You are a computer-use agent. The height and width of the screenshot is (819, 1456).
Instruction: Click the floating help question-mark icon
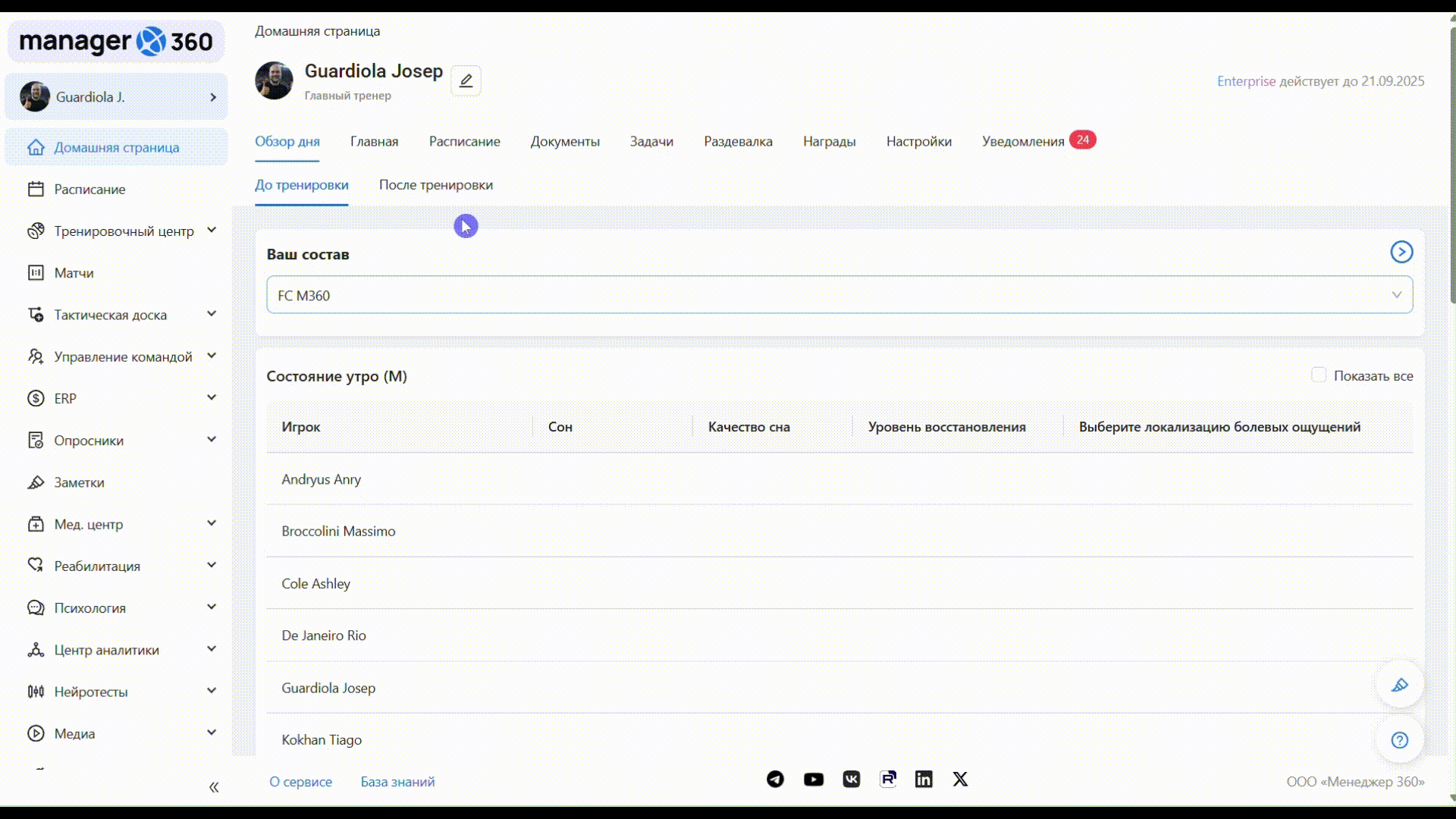(x=1399, y=740)
